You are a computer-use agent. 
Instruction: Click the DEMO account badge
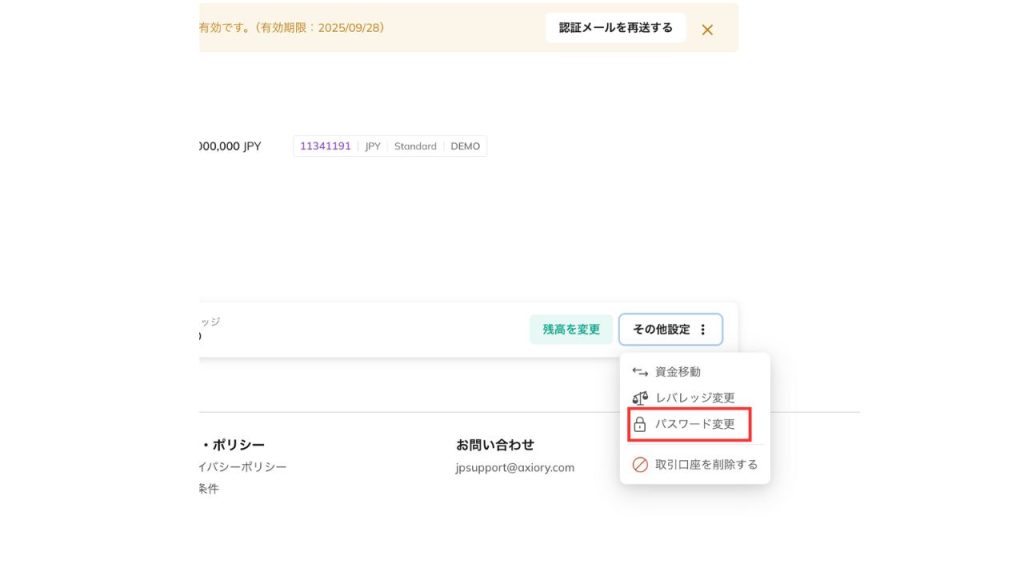465,145
